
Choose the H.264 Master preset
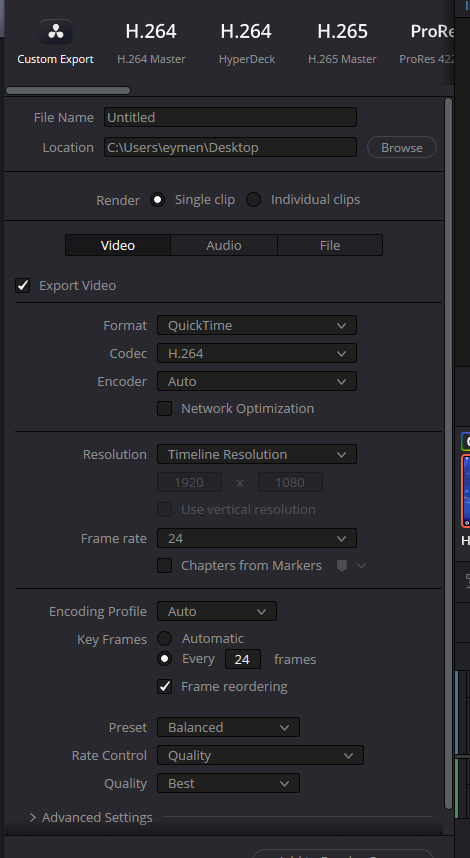[x=151, y=42]
